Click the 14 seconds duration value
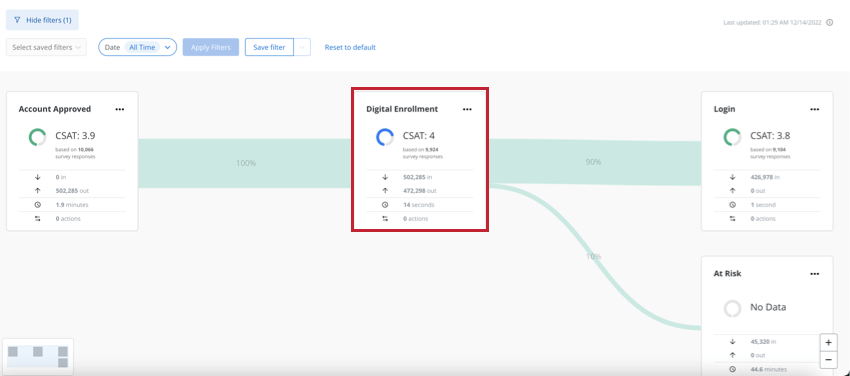This screenshot has width=850, height=376. click(418, 205)
